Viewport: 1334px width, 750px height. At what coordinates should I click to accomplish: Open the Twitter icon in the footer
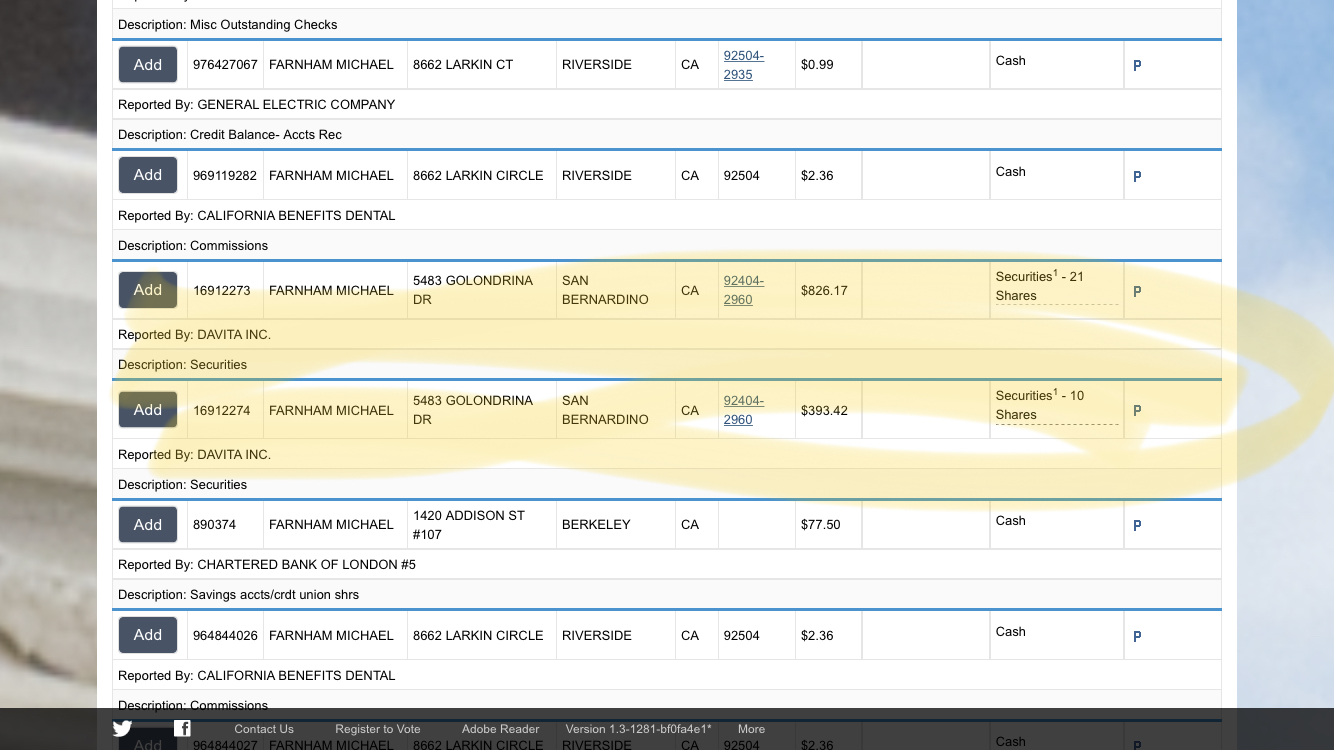tap(122, 729)
